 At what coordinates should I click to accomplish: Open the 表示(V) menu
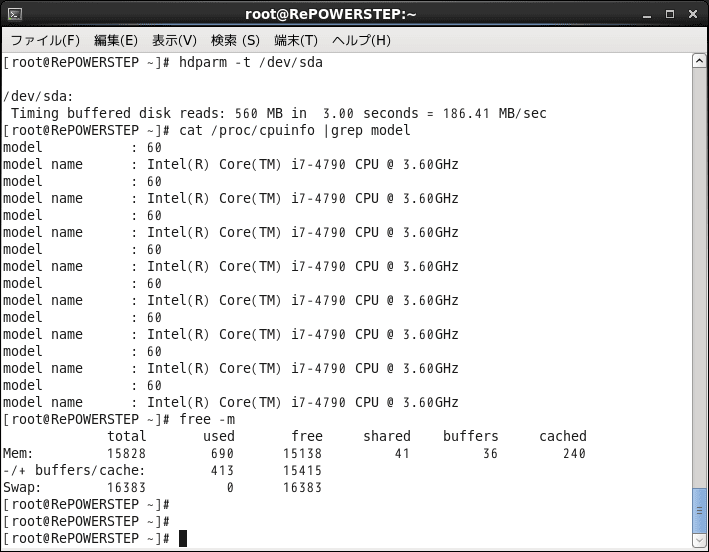(175, 41)
